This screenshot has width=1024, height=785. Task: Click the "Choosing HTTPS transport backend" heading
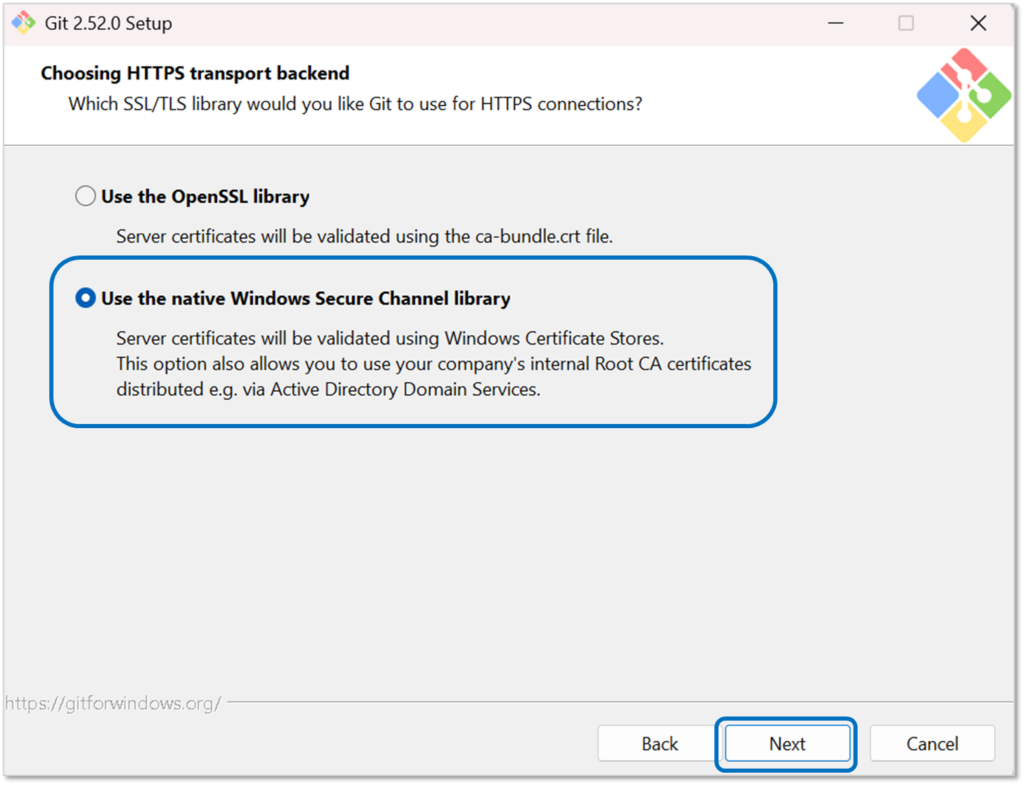(x=195, y=73)
